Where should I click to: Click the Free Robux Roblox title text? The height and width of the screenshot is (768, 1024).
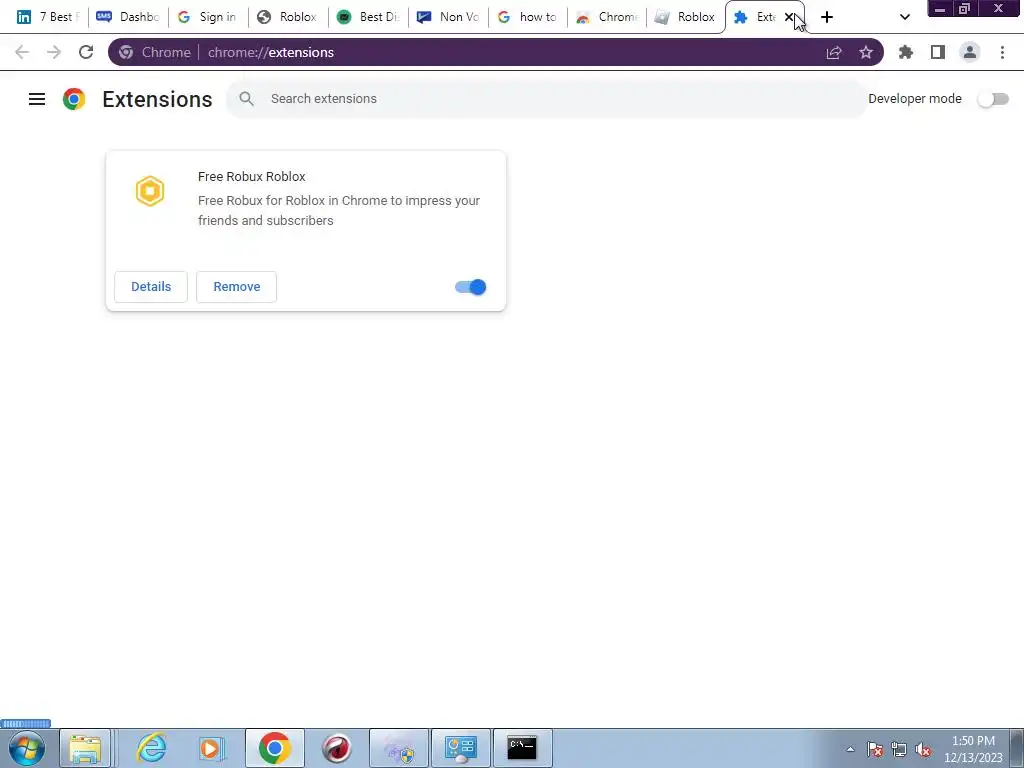pyautogui.click(x=251, y=176)
